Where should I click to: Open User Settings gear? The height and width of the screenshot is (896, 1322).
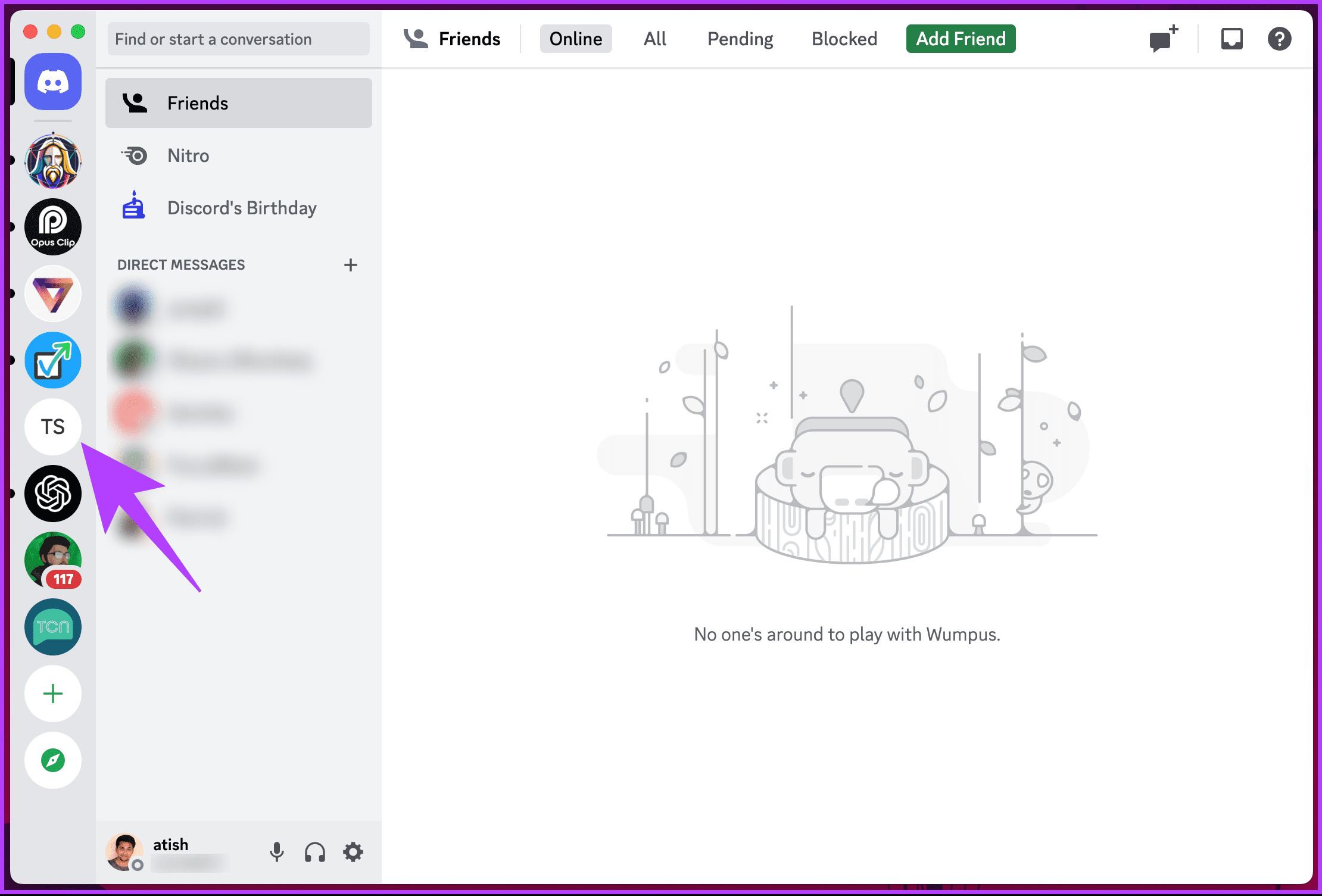353,852
